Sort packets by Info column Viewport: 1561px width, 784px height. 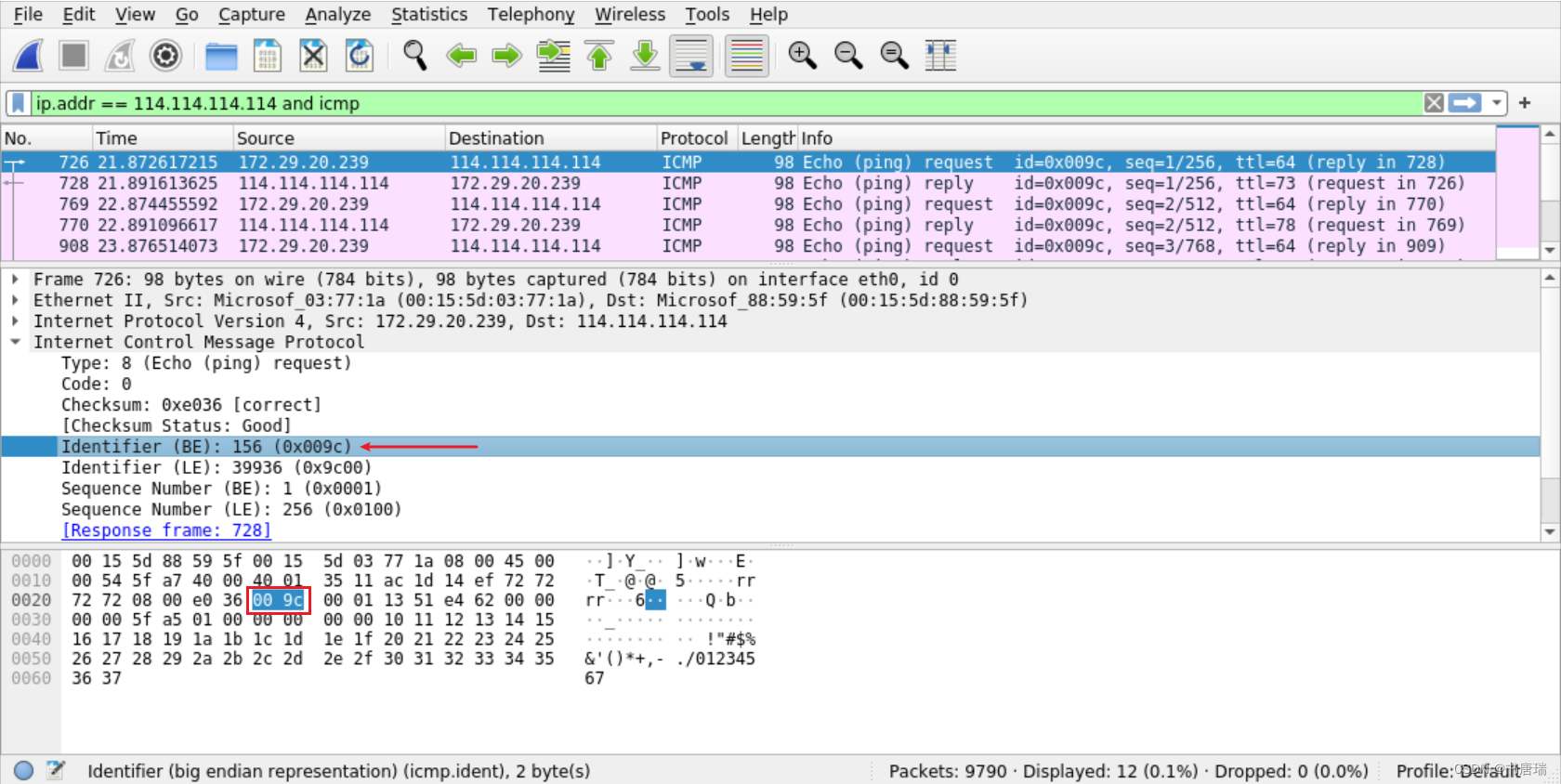coord(1147,138)
